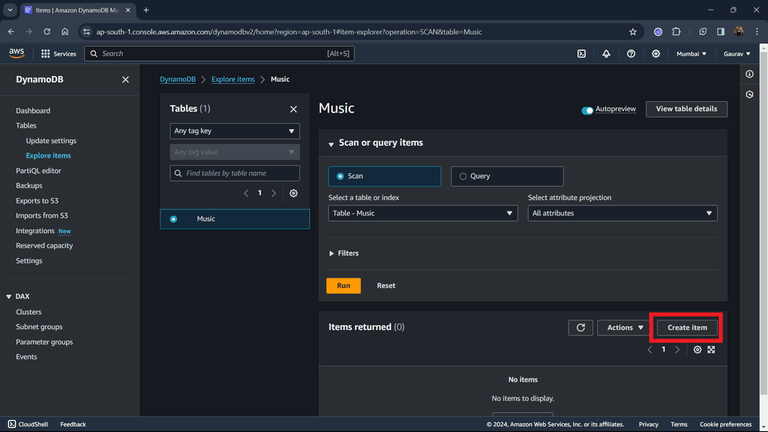Follow the DynamoDB breadcrumb link

click(x=177, y=79)
